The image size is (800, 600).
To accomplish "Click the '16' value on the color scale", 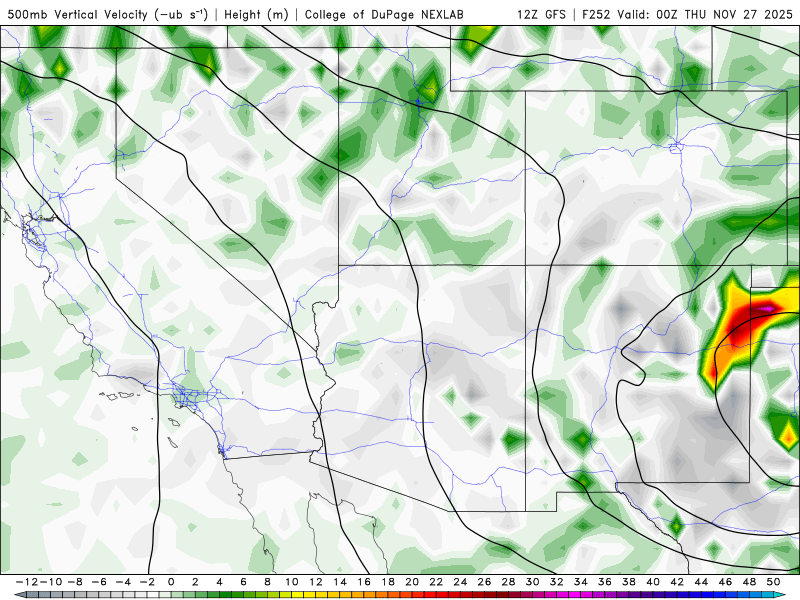I will coord(364,582).
